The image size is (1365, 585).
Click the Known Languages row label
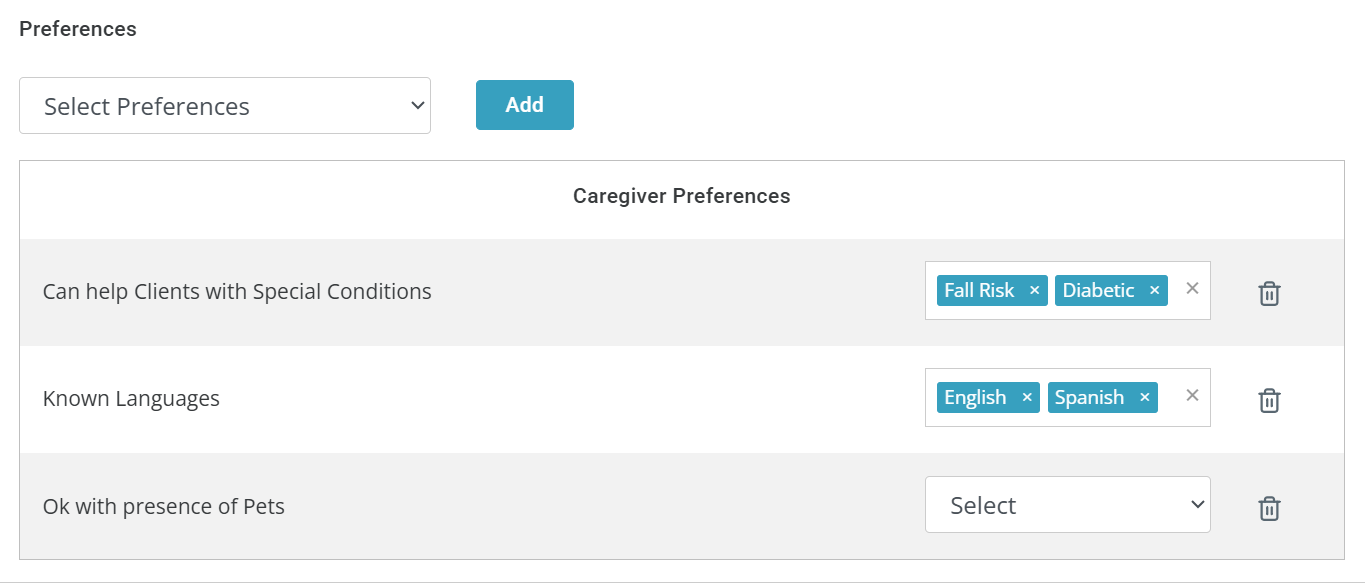coord(131,398)
